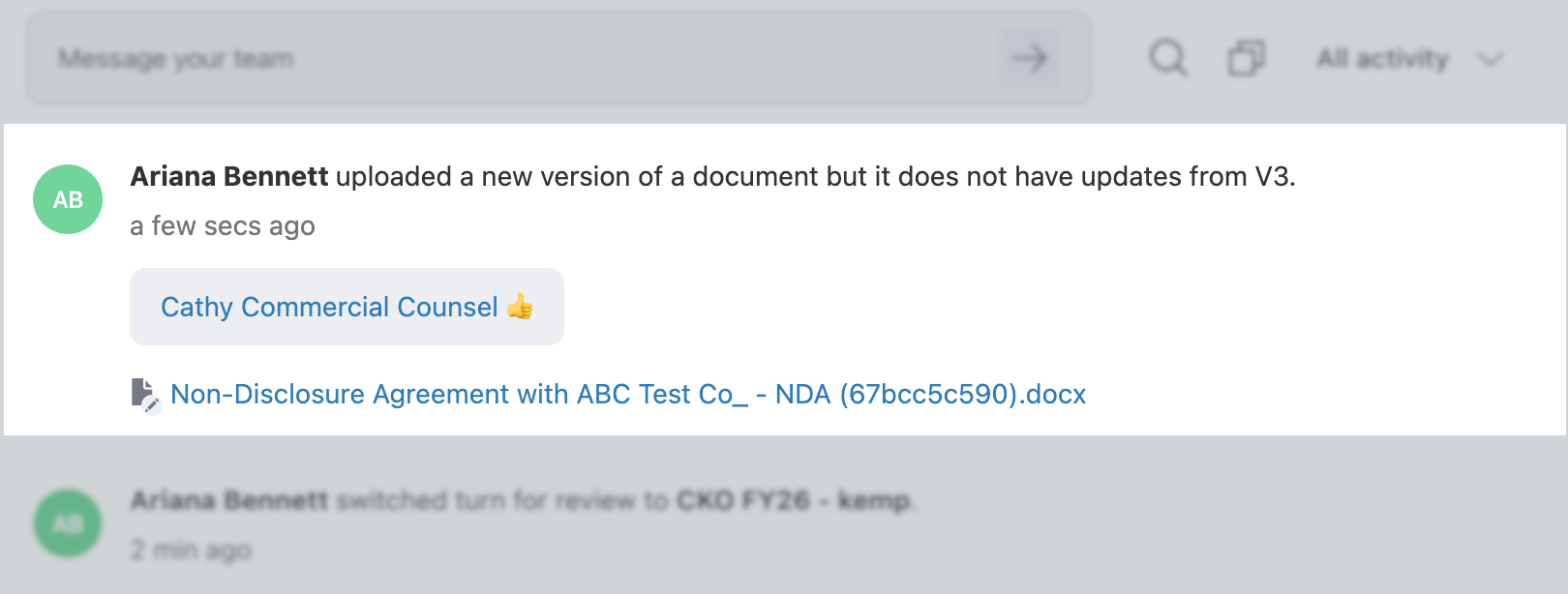Click the 'a few secs ago' timestamp

(223, 225)
